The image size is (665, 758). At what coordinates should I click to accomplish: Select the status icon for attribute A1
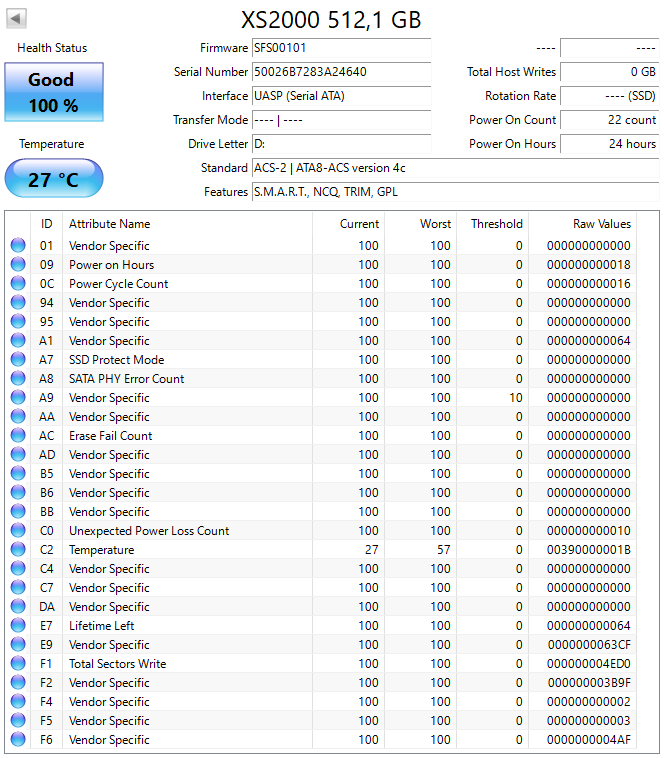(x=18, y=340)
